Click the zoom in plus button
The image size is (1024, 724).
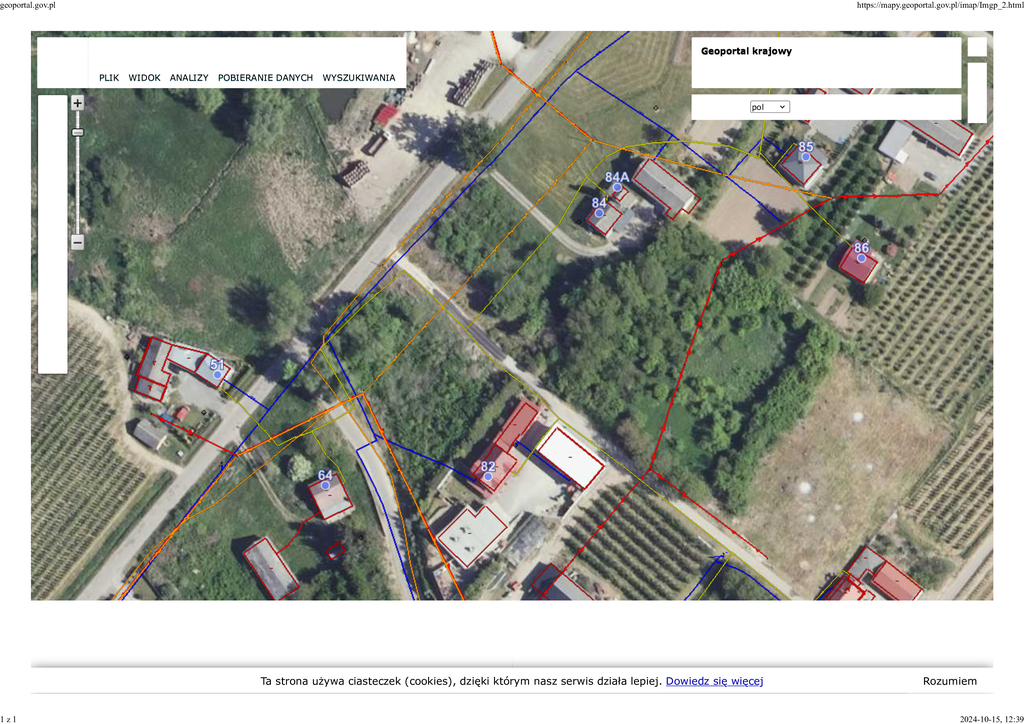pos(77,103)
